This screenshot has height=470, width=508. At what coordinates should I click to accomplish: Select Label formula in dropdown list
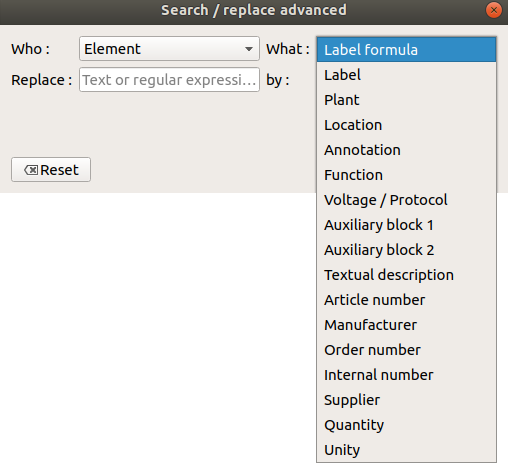[406, 50]
